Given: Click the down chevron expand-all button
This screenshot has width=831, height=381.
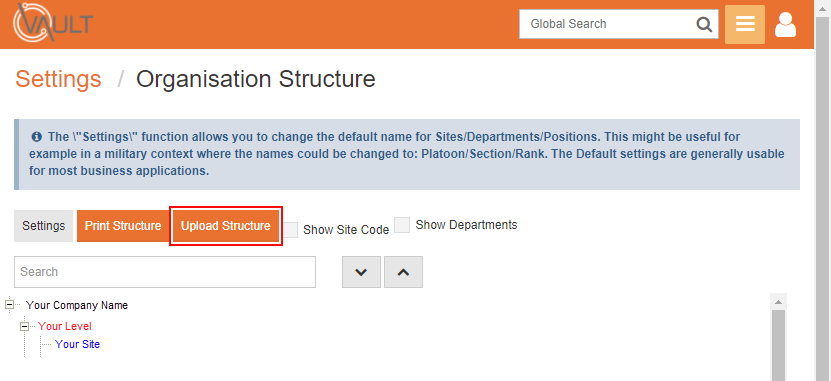Looking at the screenshot, I should pos(361,272).
